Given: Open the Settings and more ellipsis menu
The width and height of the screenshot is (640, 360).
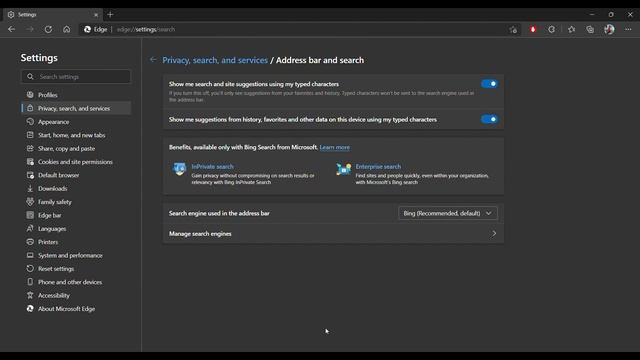Looking at the screenshot, I should tap(628, 29).
